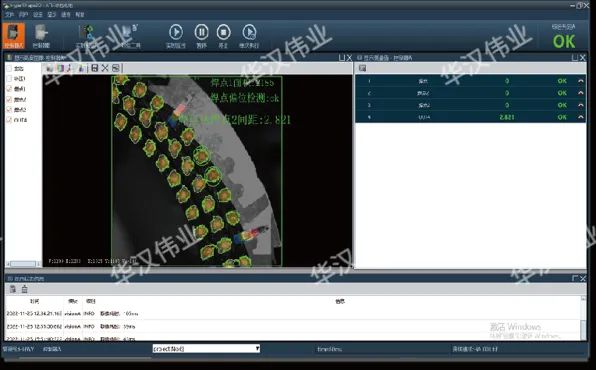
Task: Open the first menu in the menu bar
Action: (x=9, y=15)
